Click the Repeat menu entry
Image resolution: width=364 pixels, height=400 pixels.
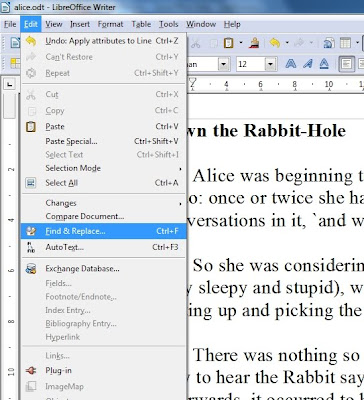(x=103, y=73)
